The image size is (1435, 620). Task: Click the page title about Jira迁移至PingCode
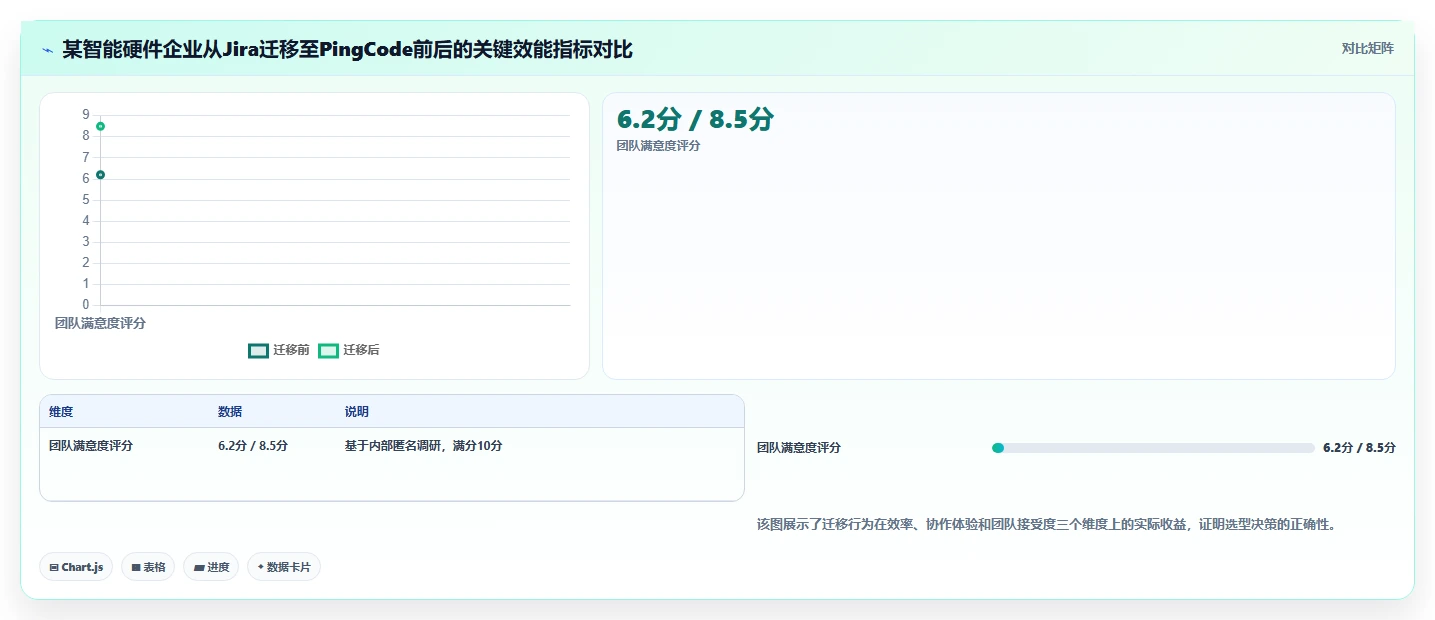click(347, 49)
